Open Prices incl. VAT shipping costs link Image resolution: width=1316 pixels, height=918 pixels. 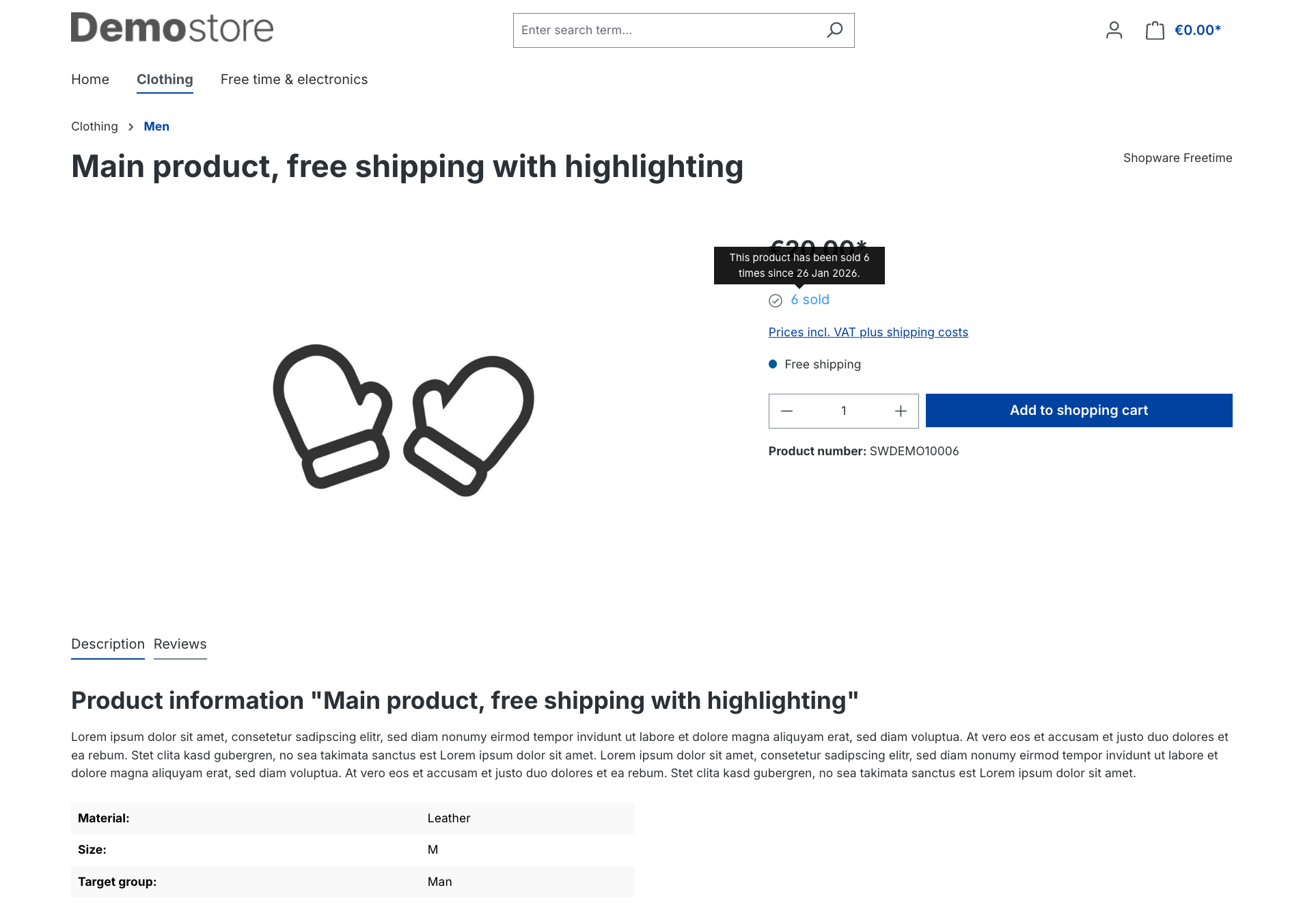click(x=868, y=332)
